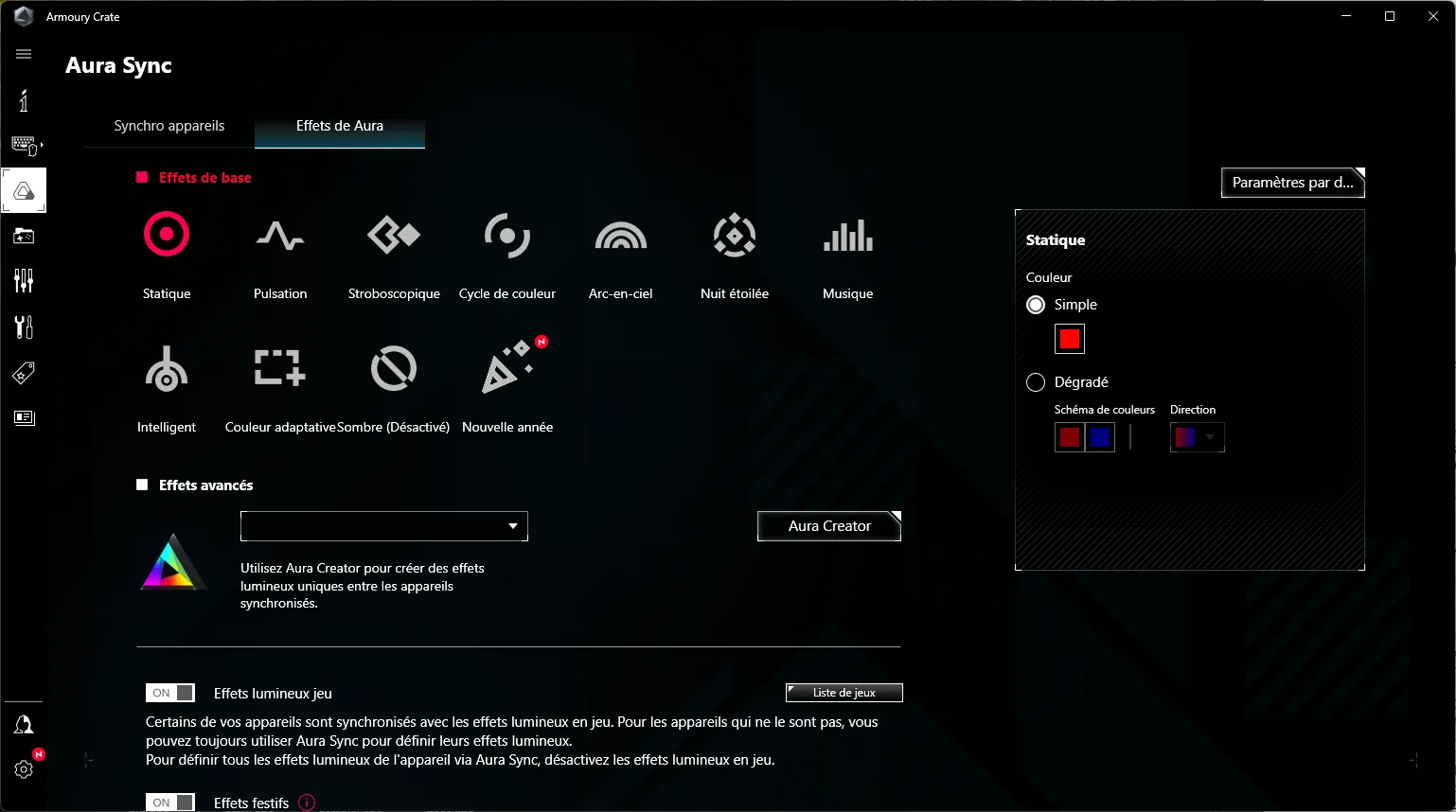Click the Schéma de couleurs label
The width and height of the screenshot is (1456, 812).
tap(1105, 410)
